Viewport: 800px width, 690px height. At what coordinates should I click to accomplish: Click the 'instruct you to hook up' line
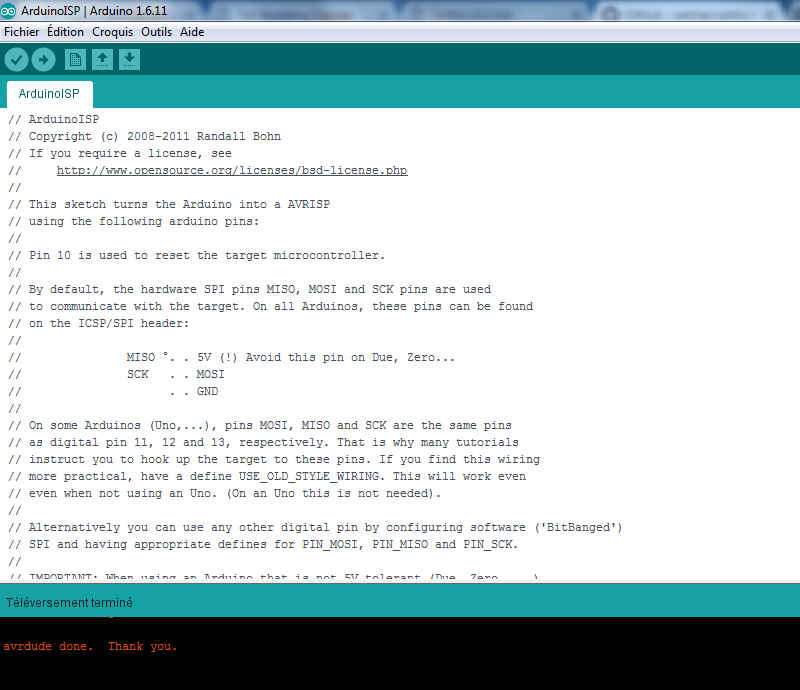point(274,459)
